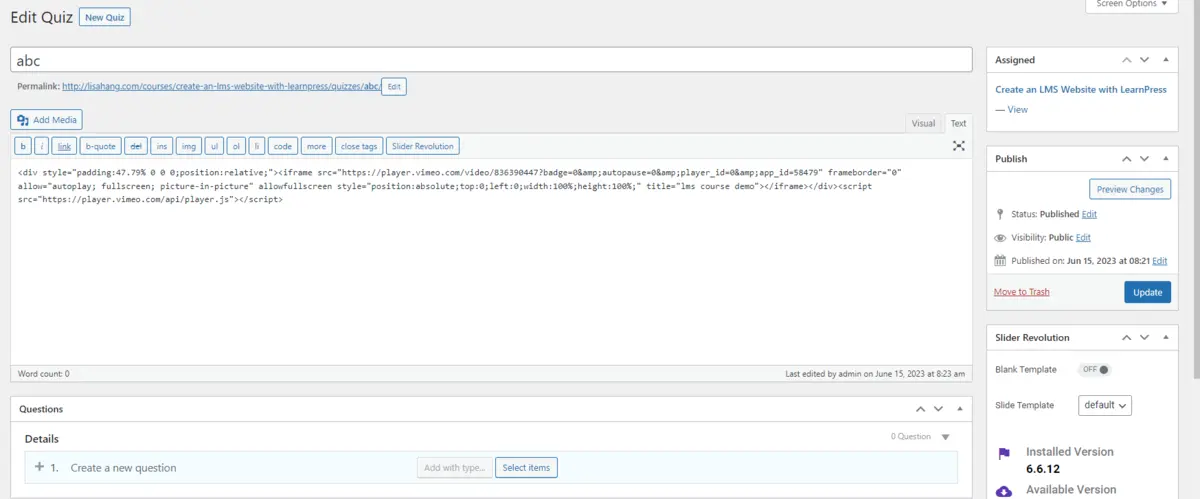The height and width of the screenshot is (499, 1200).
Task: Insert ul list tag
Action: [213, 146]
